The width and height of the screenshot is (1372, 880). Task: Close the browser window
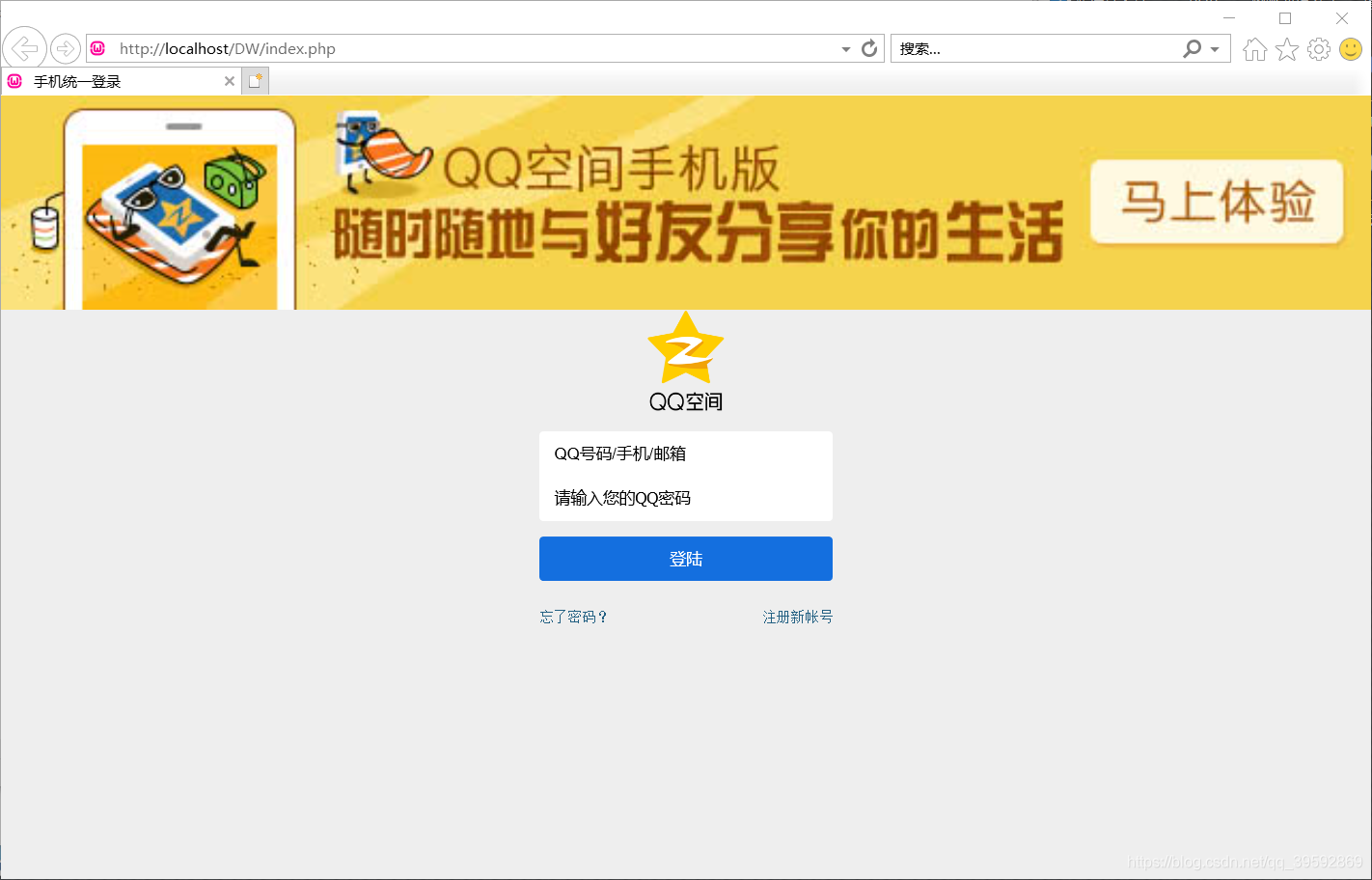tap(1342, 18)
